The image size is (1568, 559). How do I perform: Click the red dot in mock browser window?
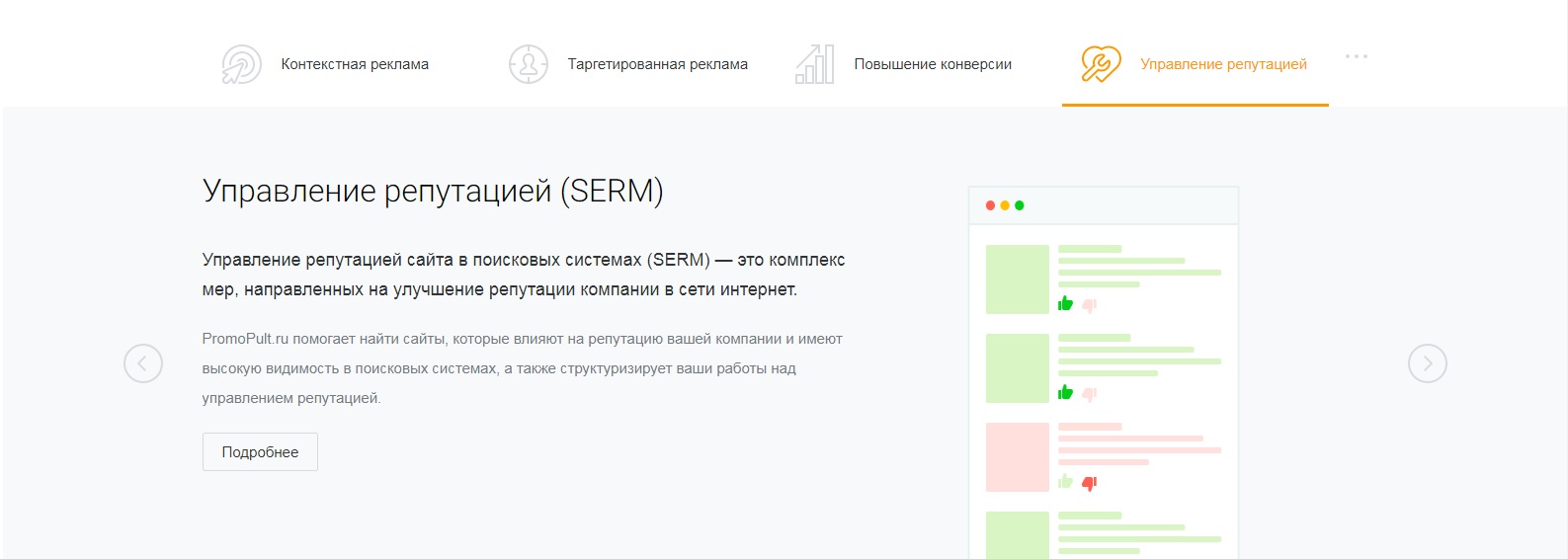click(990, 205)
